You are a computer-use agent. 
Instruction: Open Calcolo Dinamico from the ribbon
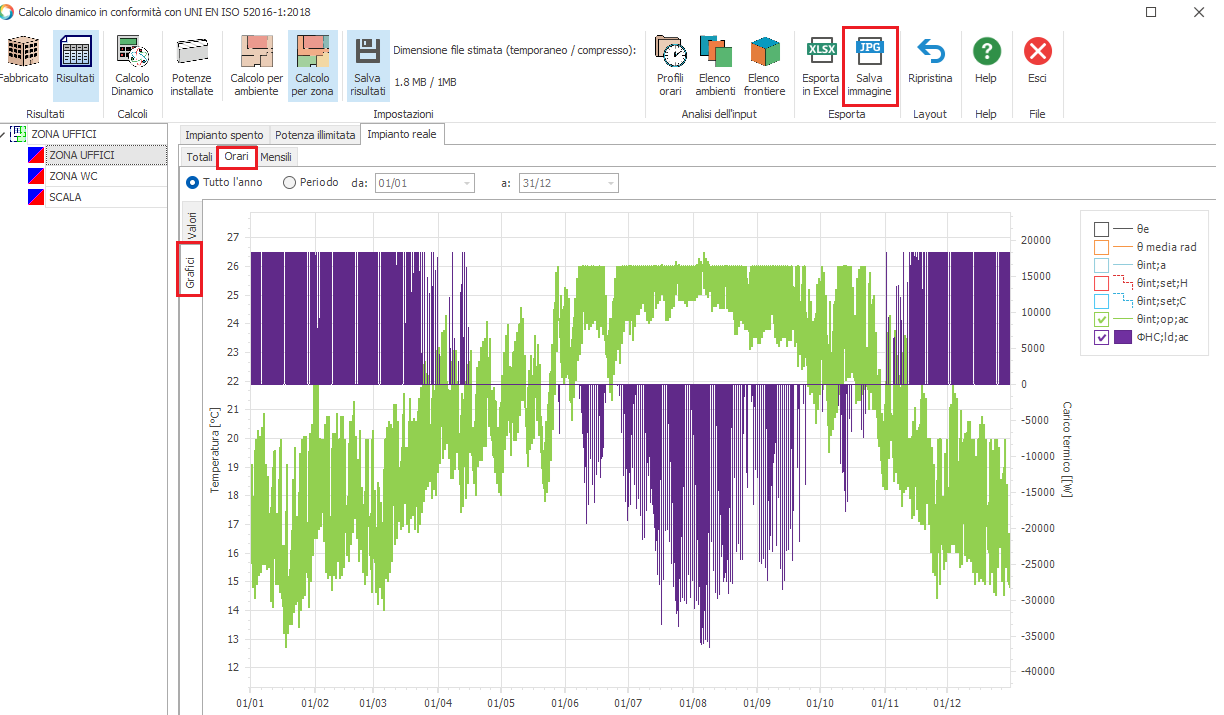pos(132,52)
